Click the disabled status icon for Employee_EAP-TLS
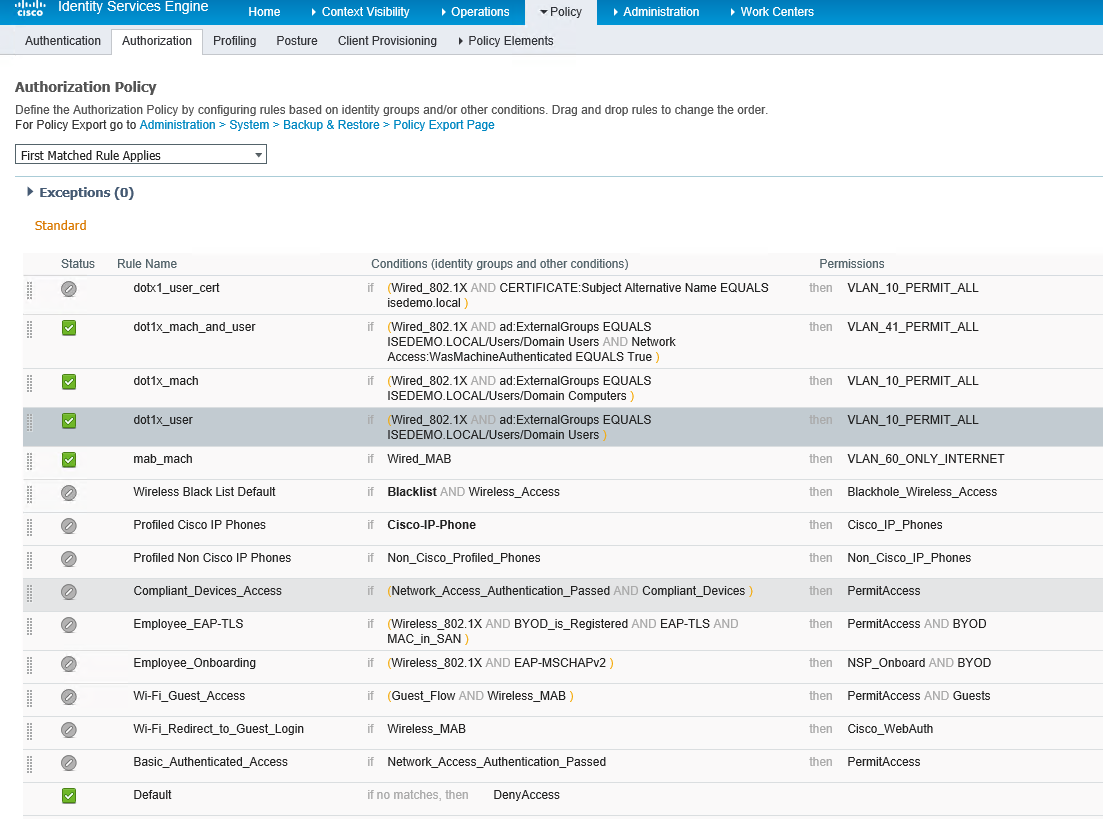This screenshot has width=1103, height=824. tap(69, 625)
